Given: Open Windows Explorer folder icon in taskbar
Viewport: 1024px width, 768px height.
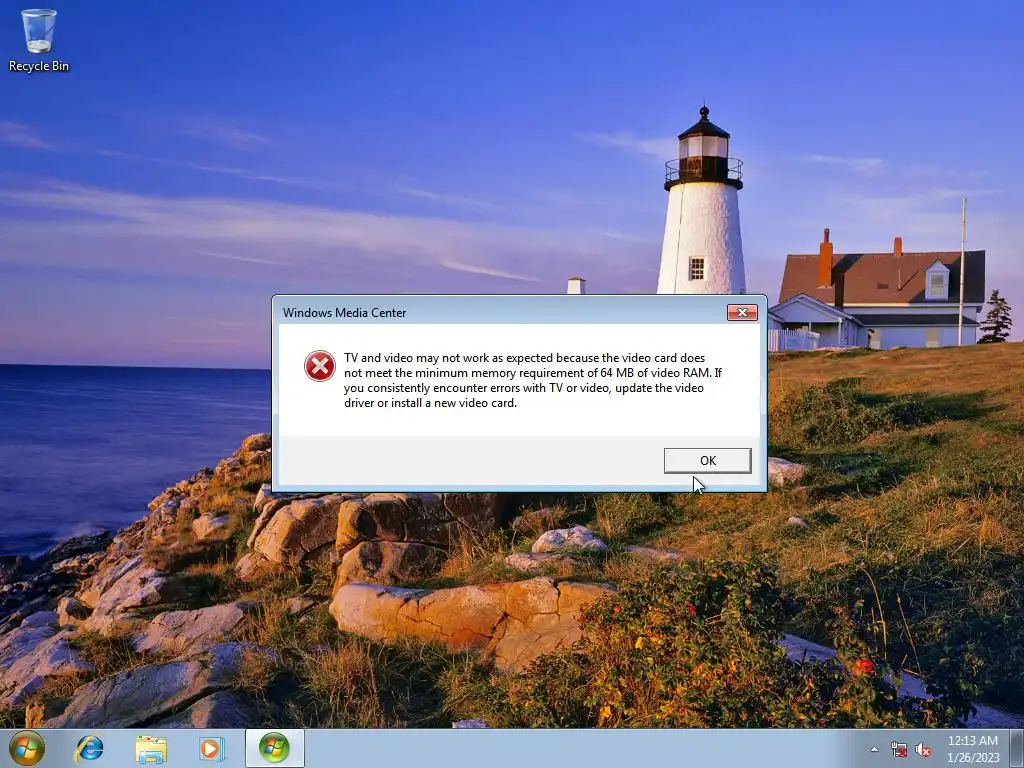Looking at the screenshot, I should pyautogui.click(x=150, y=749).
